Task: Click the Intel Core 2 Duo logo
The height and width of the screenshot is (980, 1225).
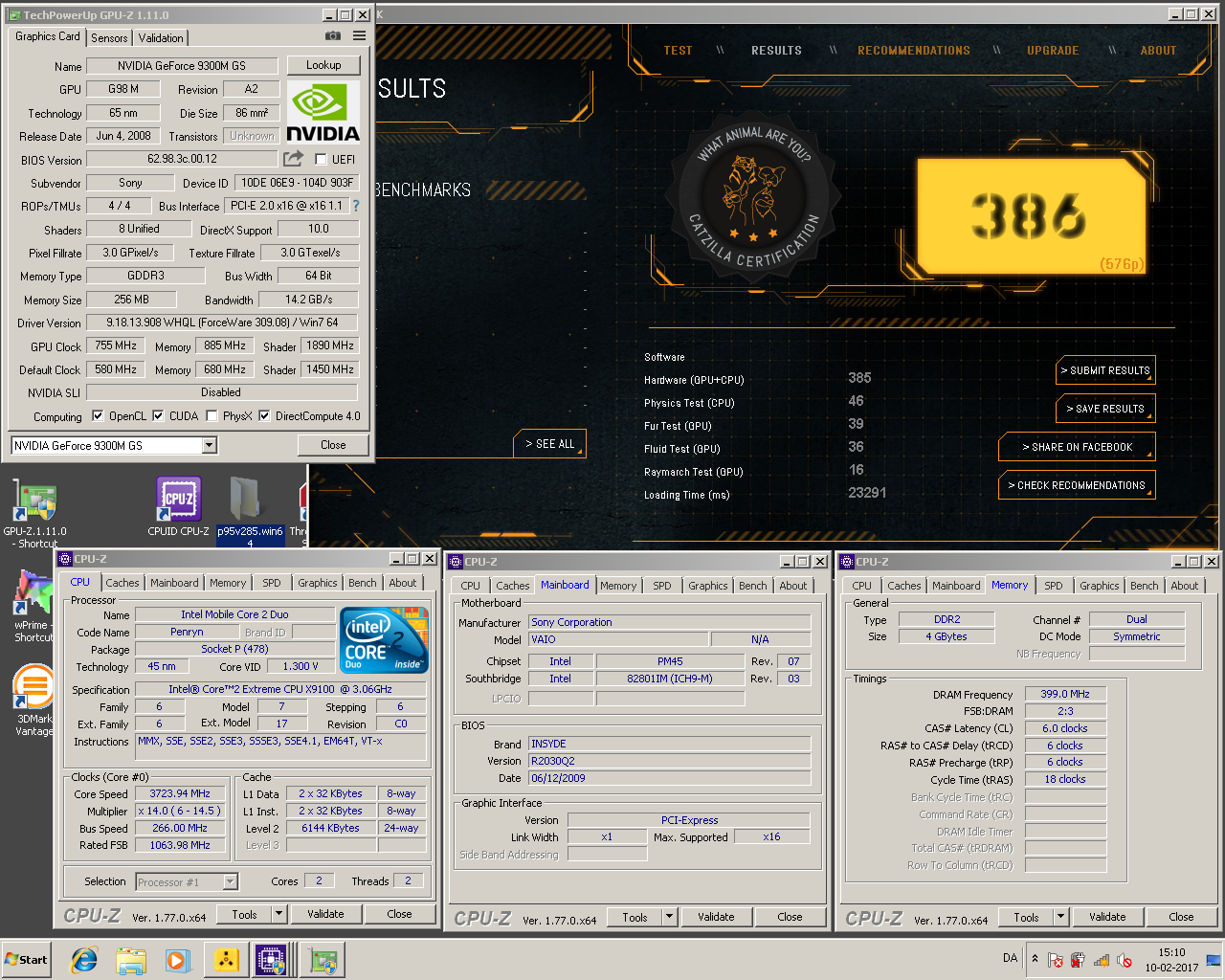Action: 385,639
